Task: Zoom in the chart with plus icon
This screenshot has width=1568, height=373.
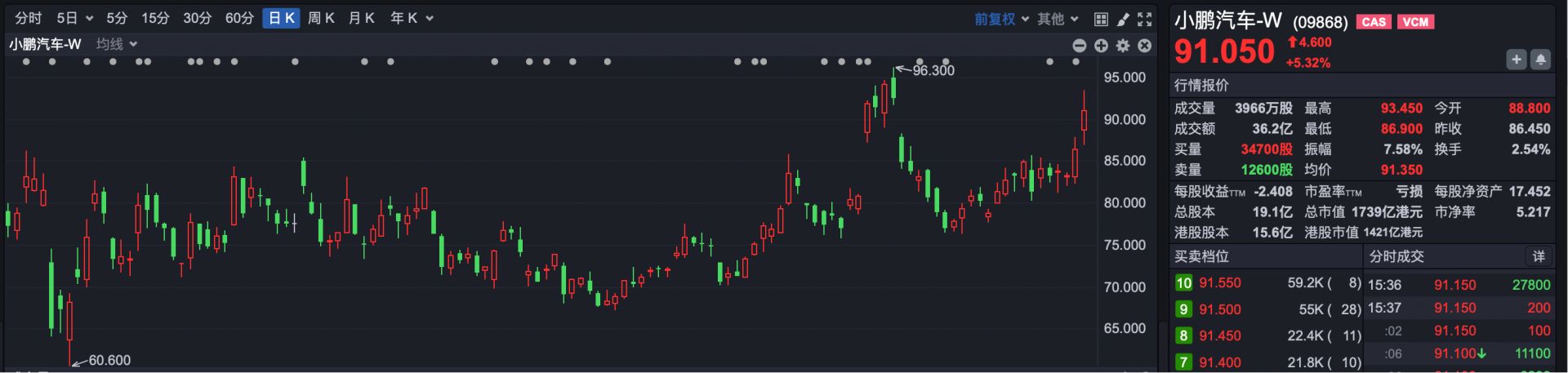Action: pos(1101,46)
